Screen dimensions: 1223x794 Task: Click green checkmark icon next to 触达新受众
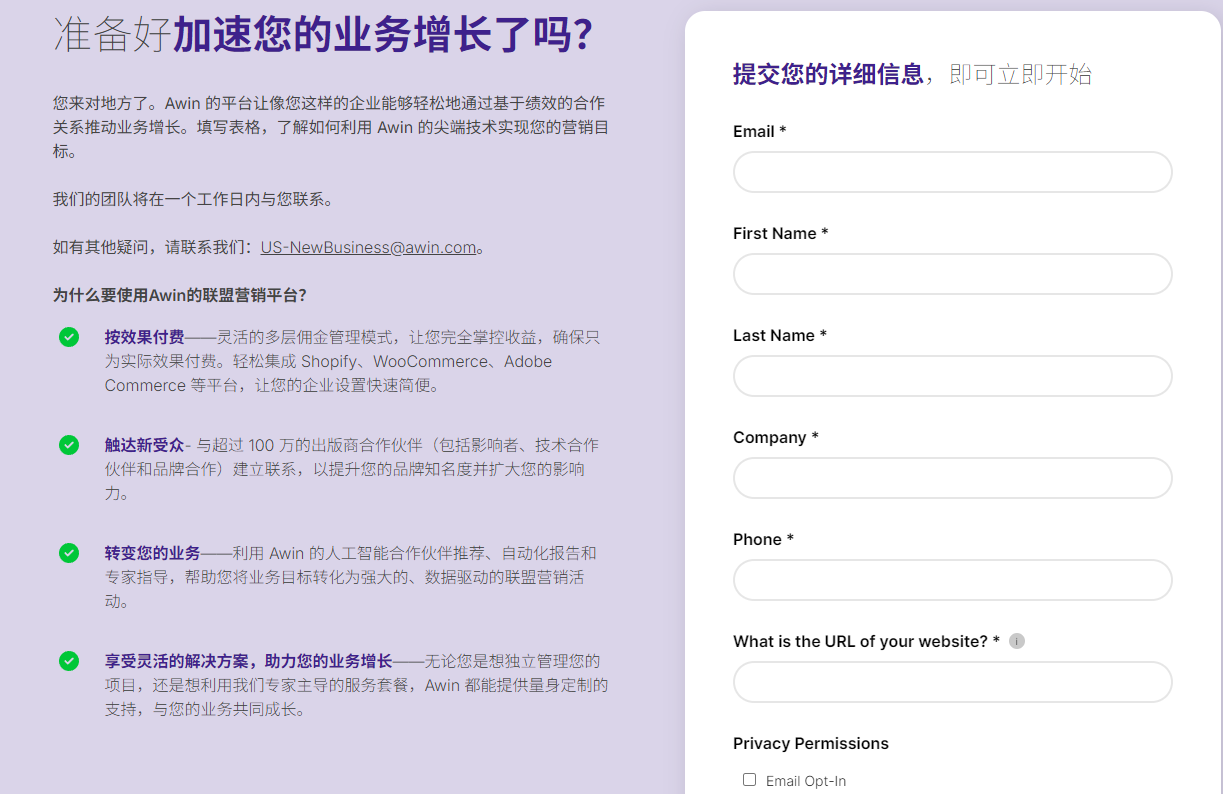[69, 445]
